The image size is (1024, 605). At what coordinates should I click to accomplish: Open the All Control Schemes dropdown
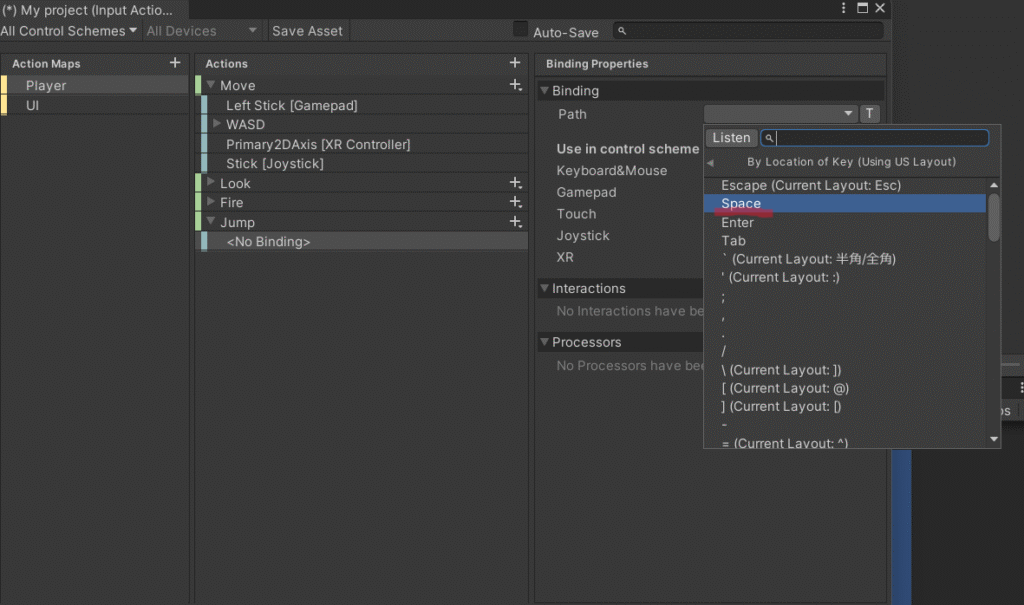pos(69,31)
